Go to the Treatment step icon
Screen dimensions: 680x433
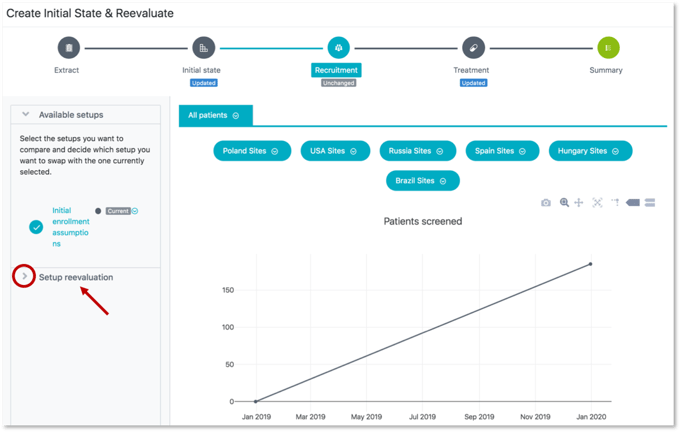(x=472, y=48)
